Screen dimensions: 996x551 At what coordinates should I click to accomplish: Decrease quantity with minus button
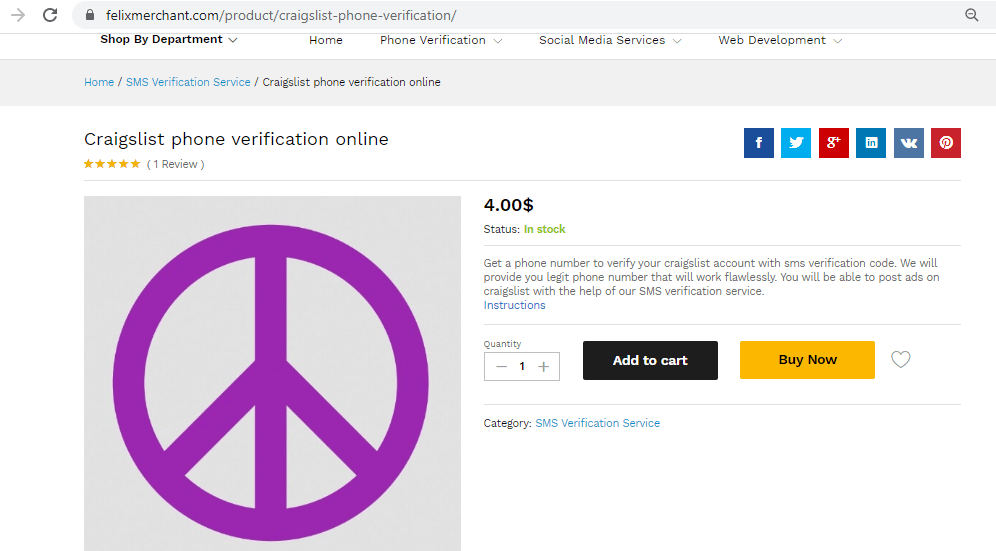pyautogui.click(x=501, y=367)
